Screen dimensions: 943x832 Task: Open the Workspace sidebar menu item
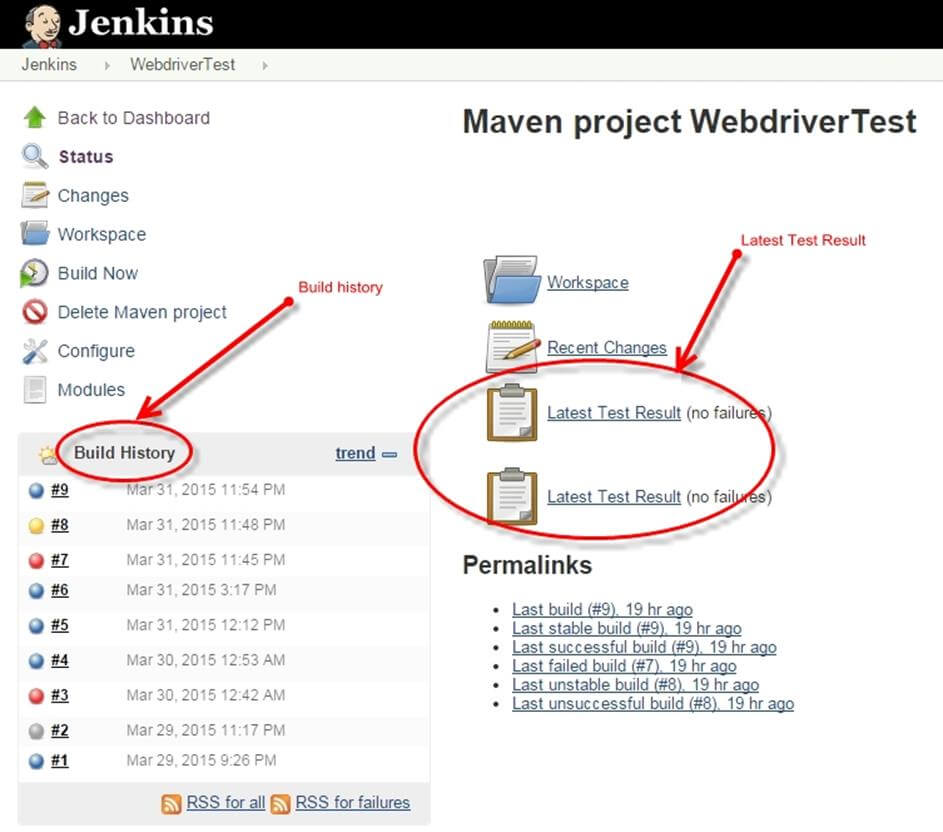tap(101, 234)
